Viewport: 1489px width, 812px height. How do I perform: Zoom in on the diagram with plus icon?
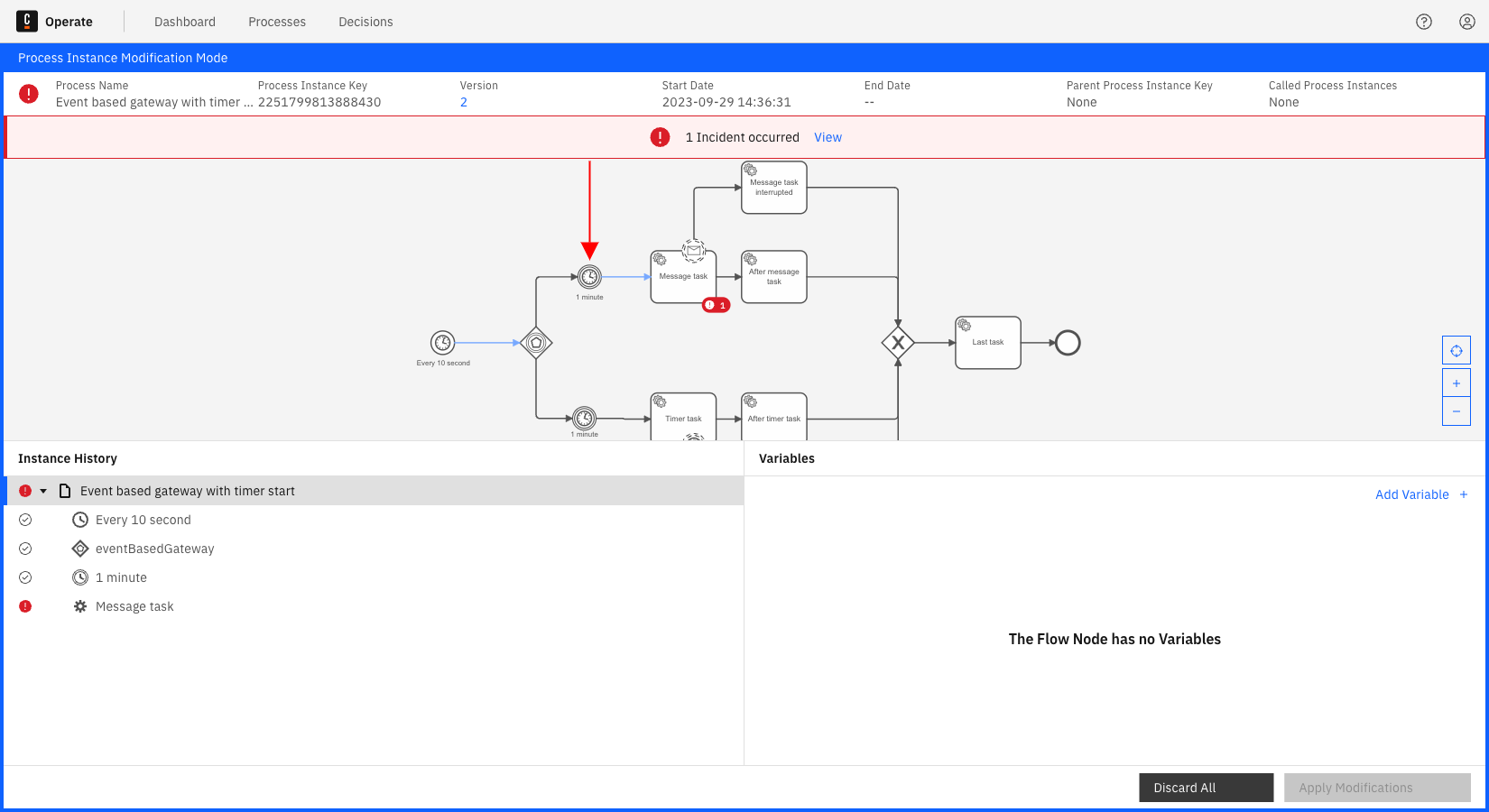pyautogui.click(x=1456, y=383)
